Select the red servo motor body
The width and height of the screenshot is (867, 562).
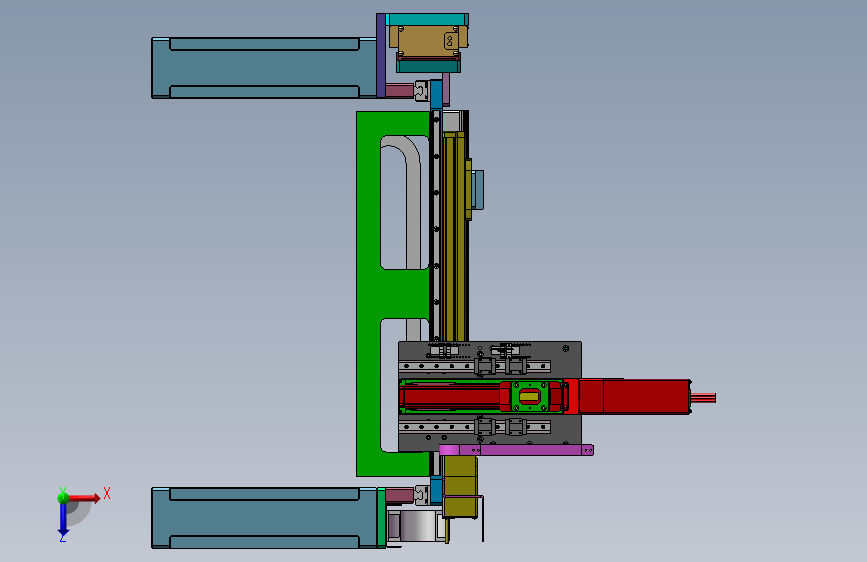[634, 397]
